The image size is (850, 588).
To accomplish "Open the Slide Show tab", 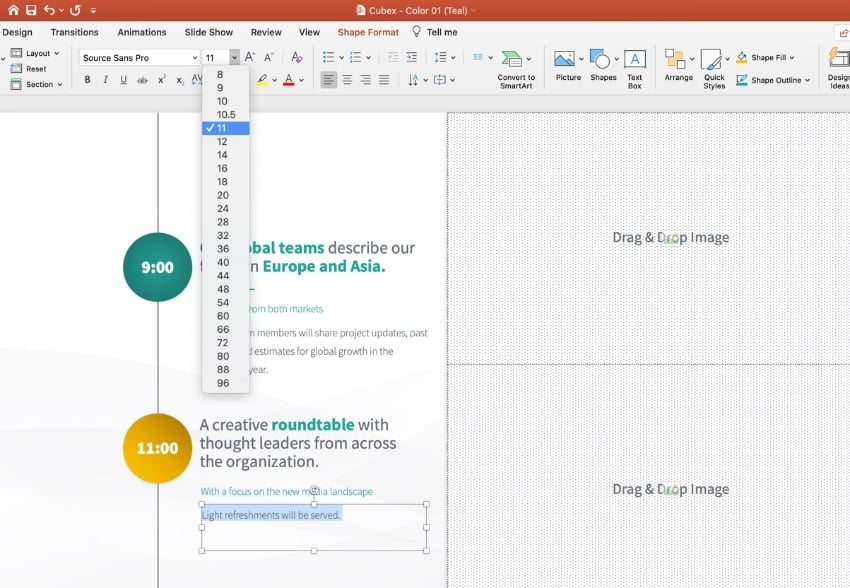I will [x=208, y=32].
